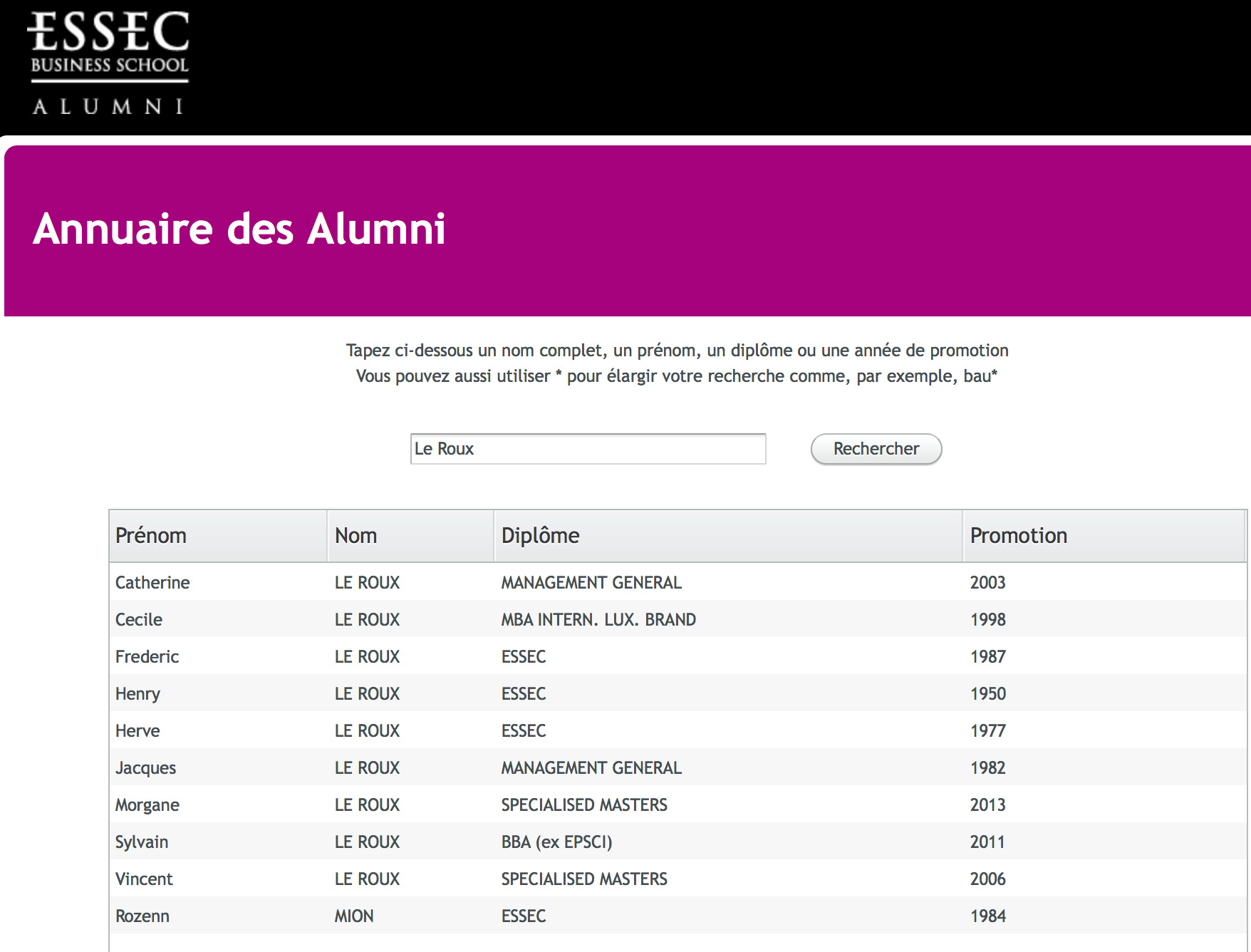Click the ESSEC Business School Alumni logo
This screenshot has width=1251, height=952.
click(x=108, y=63)
